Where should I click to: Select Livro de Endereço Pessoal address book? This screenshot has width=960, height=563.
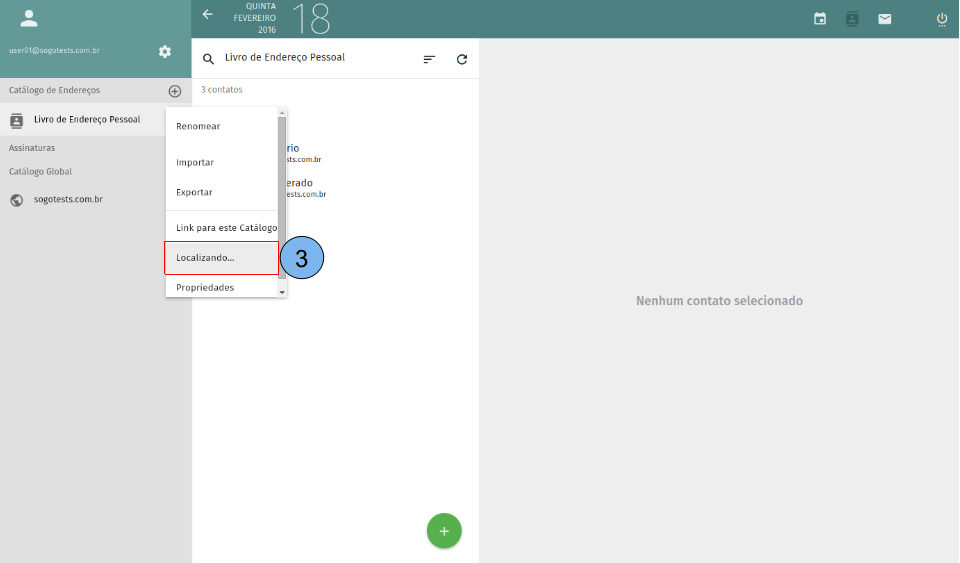pyautogui.click(x=86, y=120)
